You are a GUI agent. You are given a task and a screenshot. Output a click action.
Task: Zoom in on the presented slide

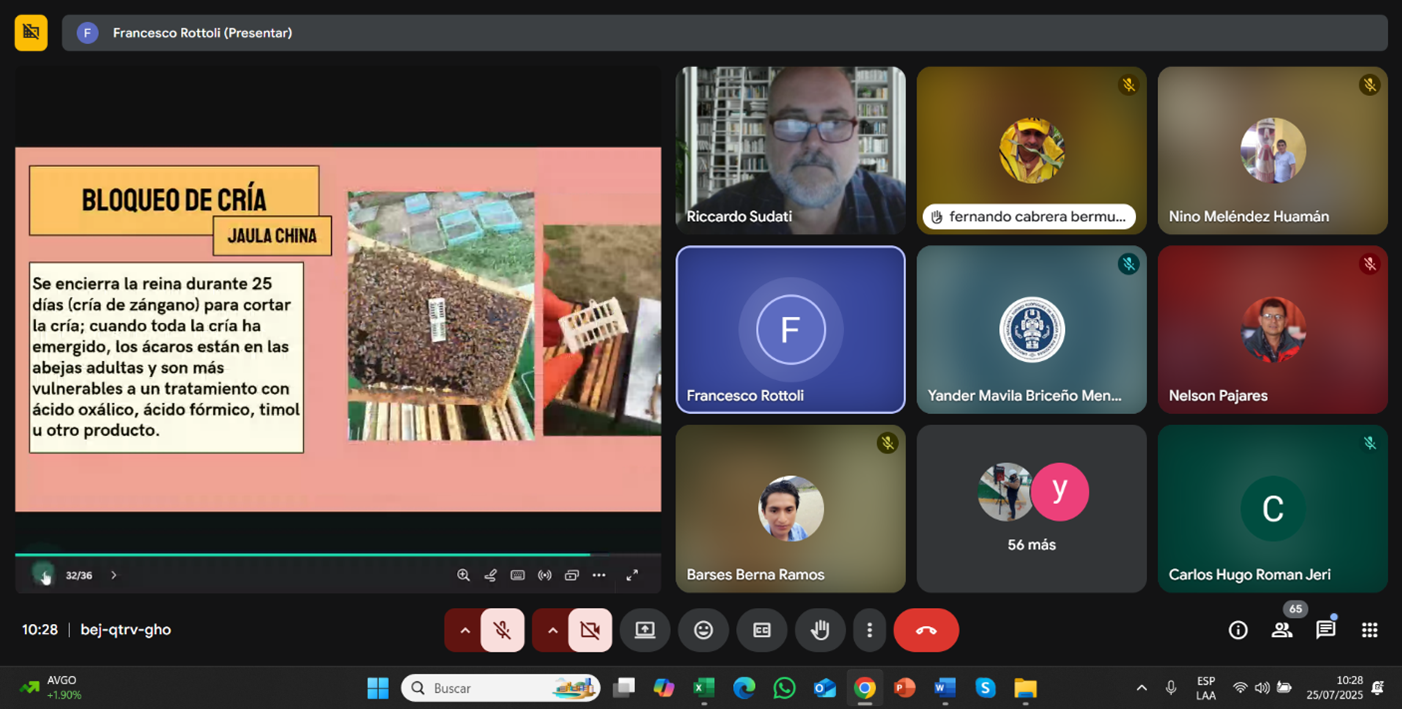point(463,575)
